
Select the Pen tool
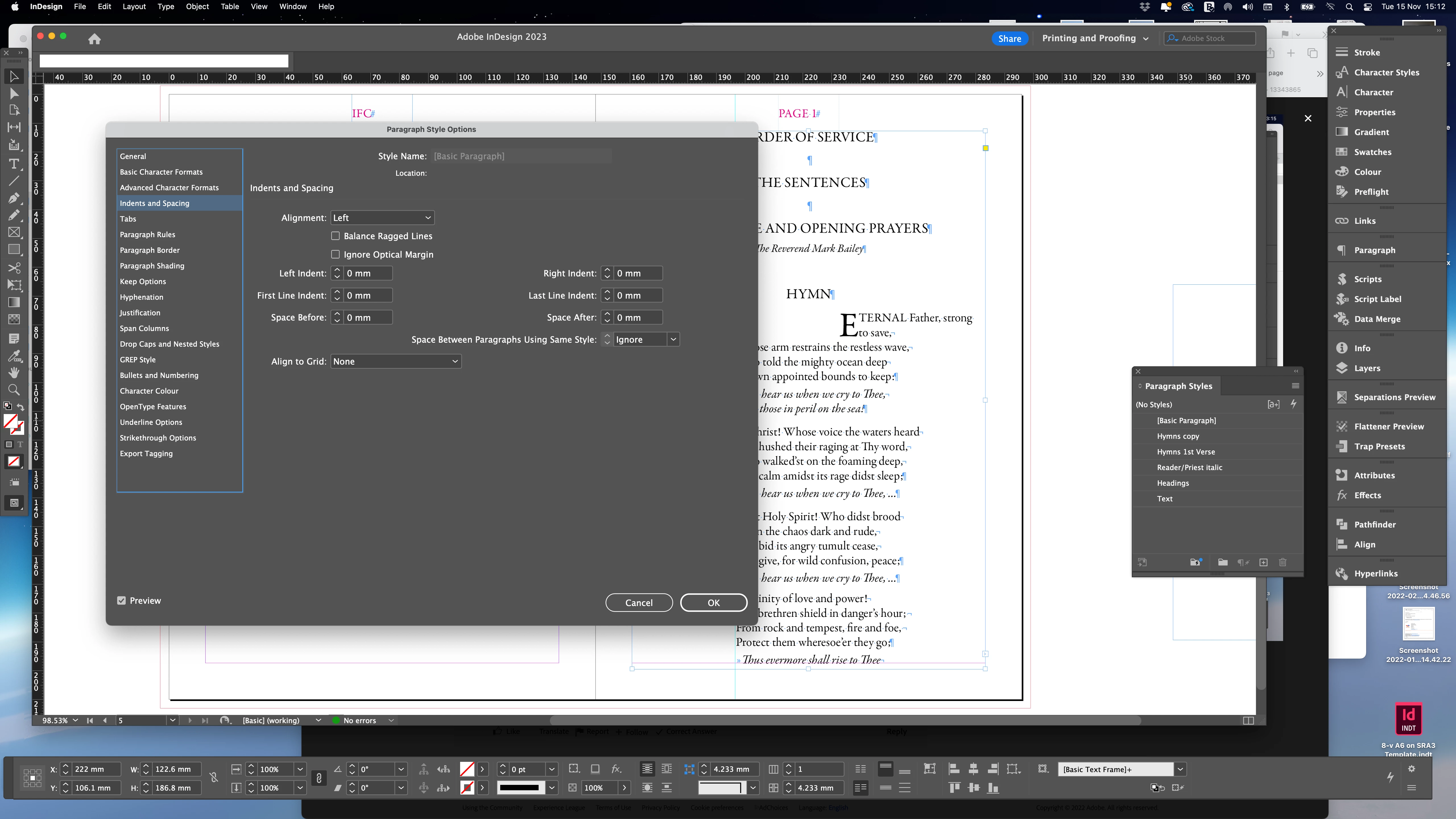point(14,198)
